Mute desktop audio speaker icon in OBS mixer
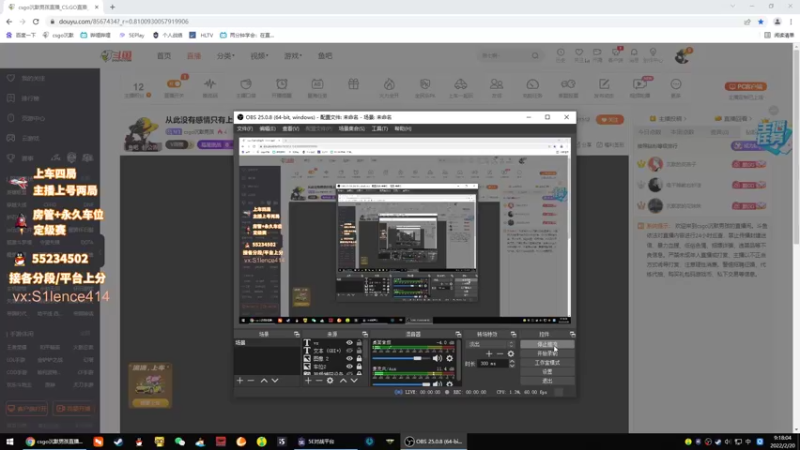This screenshot has height=450, width=800. pyautogui.click(x=437, y=359)
